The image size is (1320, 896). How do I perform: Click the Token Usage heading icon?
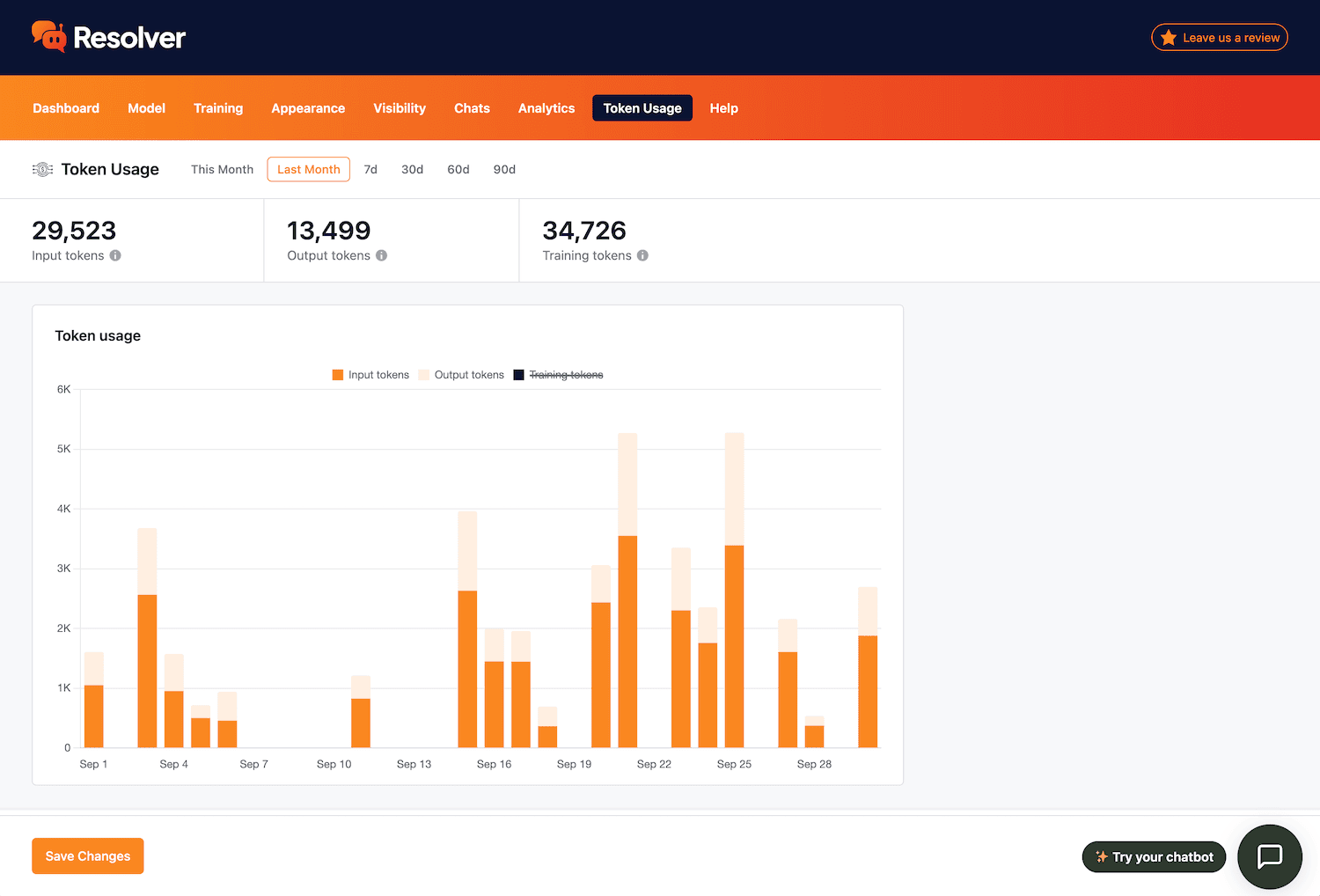42,169
